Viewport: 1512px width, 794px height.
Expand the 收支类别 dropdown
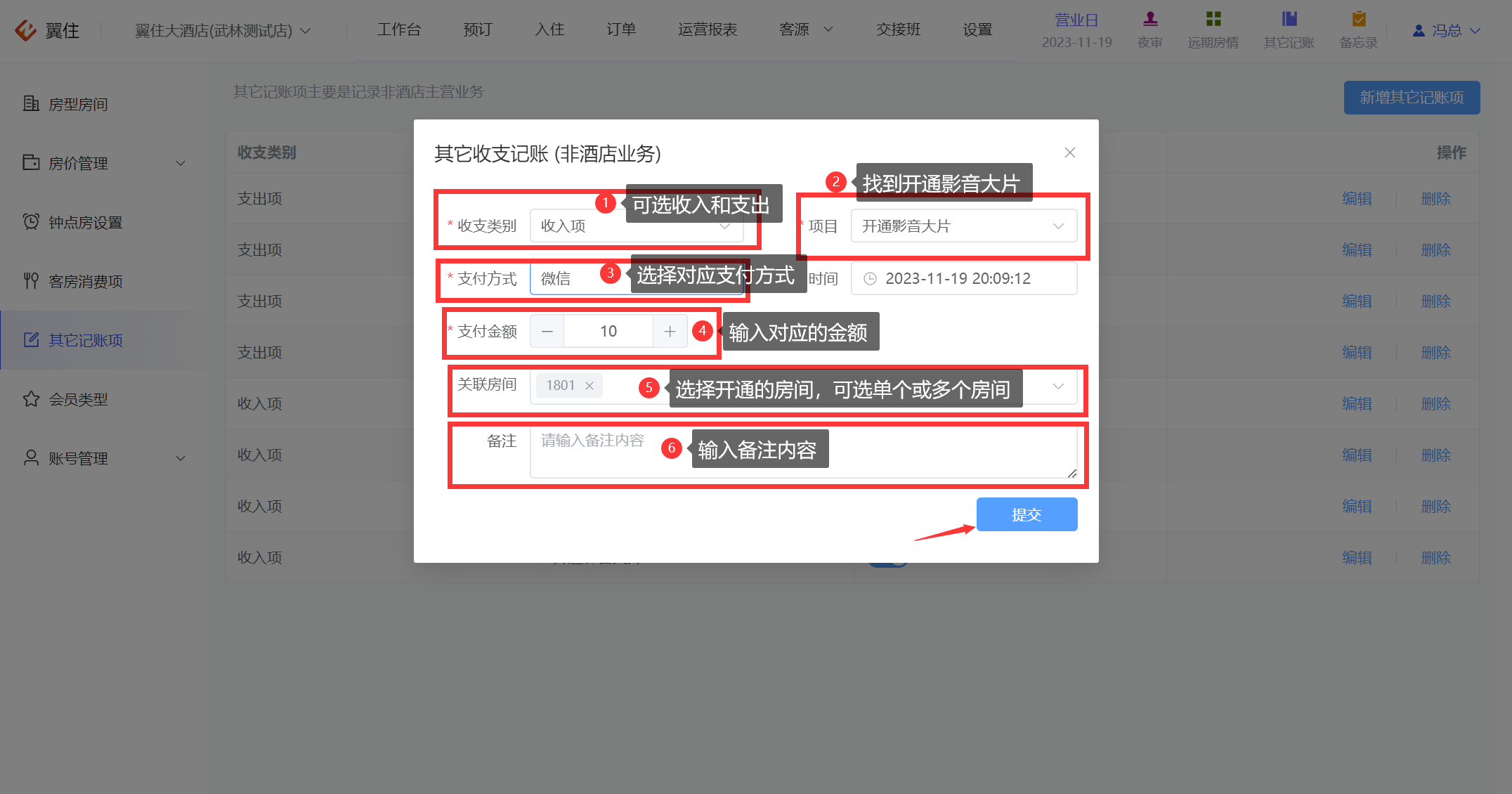point(637,226)
